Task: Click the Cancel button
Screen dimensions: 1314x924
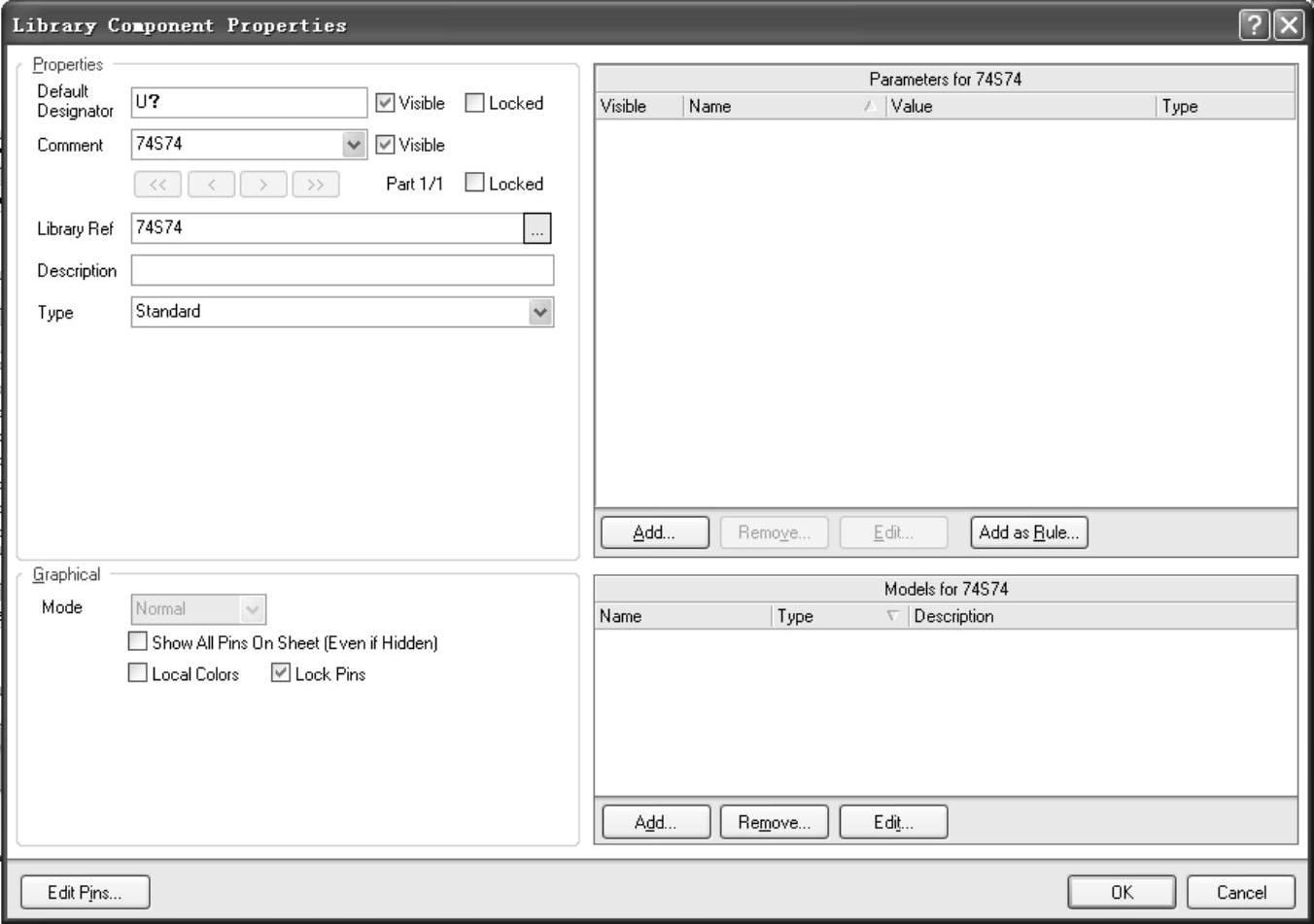Action: pos(1241,892)
